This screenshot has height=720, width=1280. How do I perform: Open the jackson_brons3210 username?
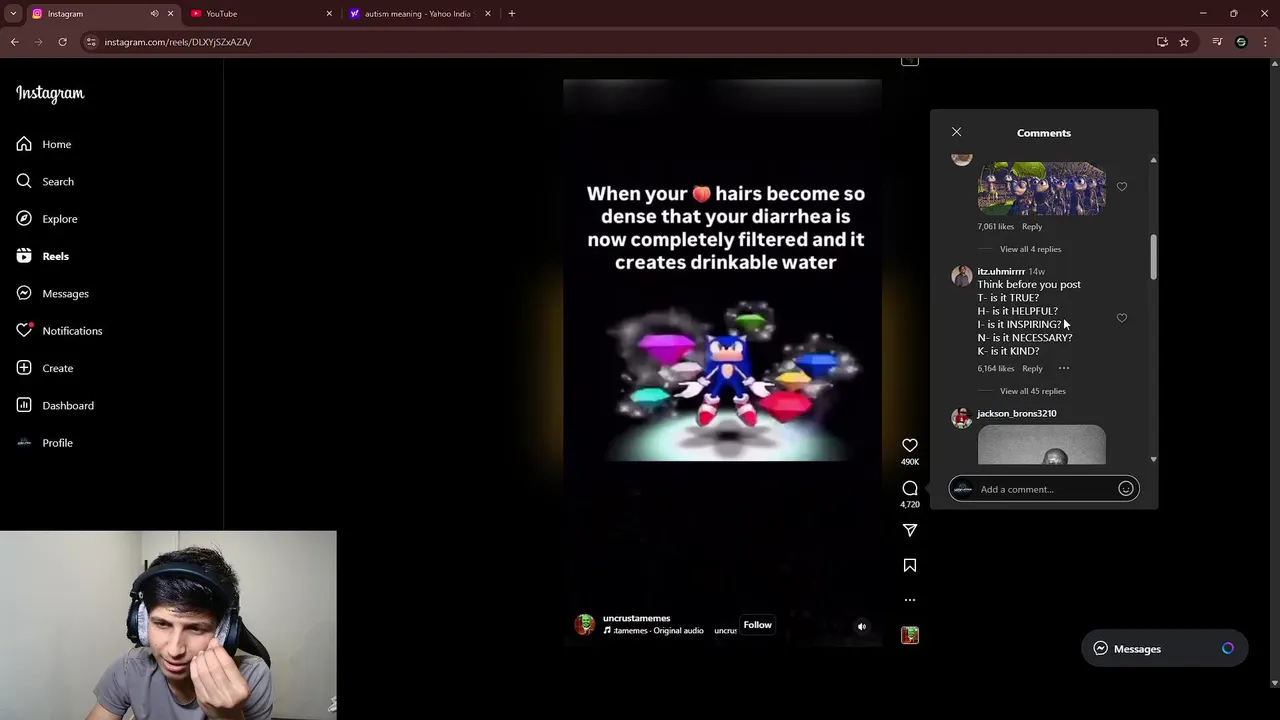click(1016, 413)
